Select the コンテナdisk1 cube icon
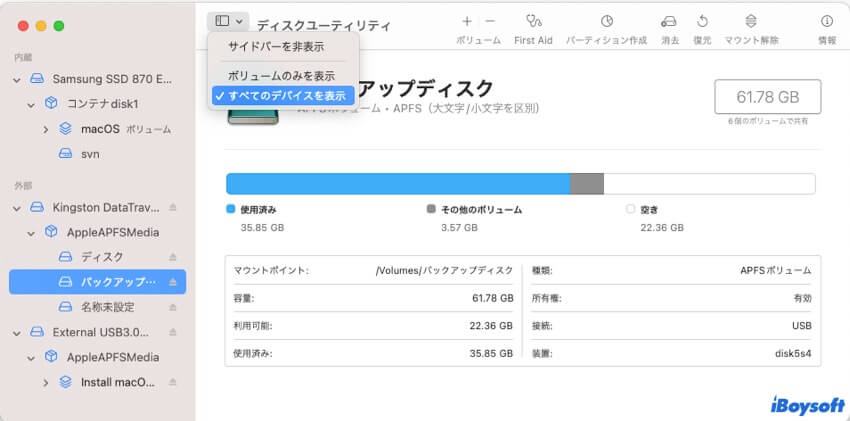 (x=51, y=103)
